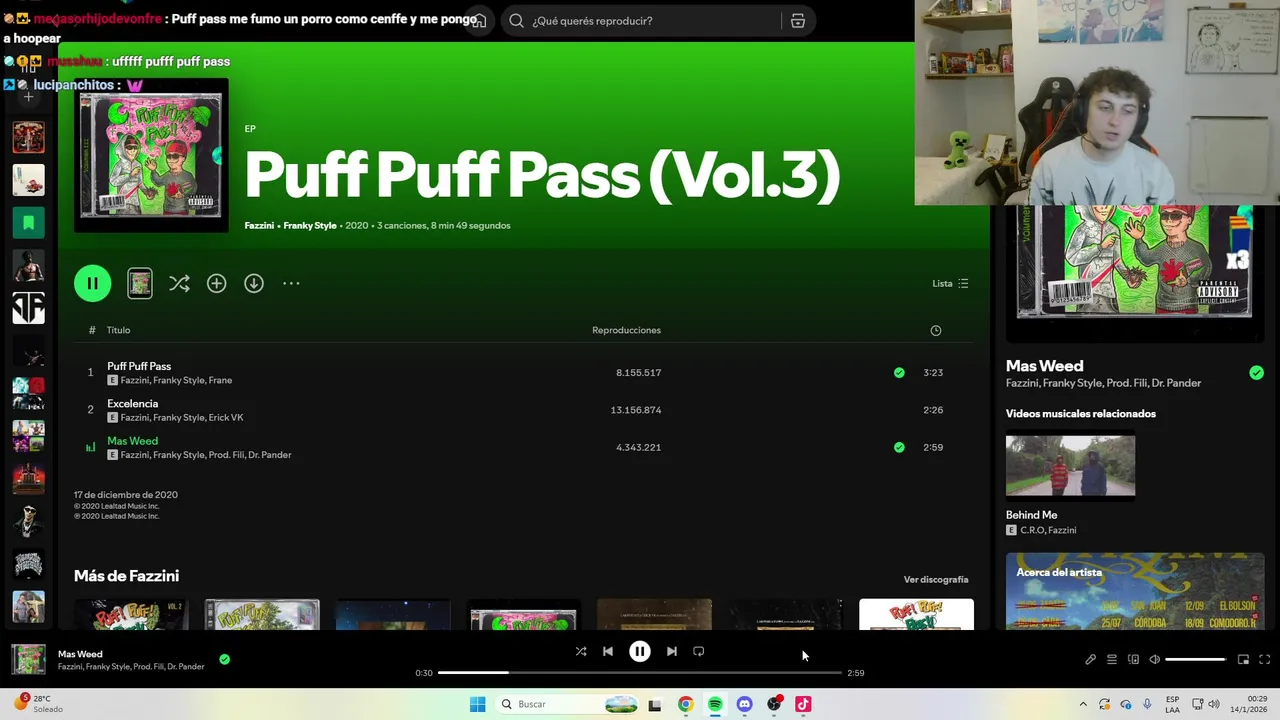The width and height of the screenshot is (1280, 720).
Task: Open the Windows Start button
Action: point(477,705)
